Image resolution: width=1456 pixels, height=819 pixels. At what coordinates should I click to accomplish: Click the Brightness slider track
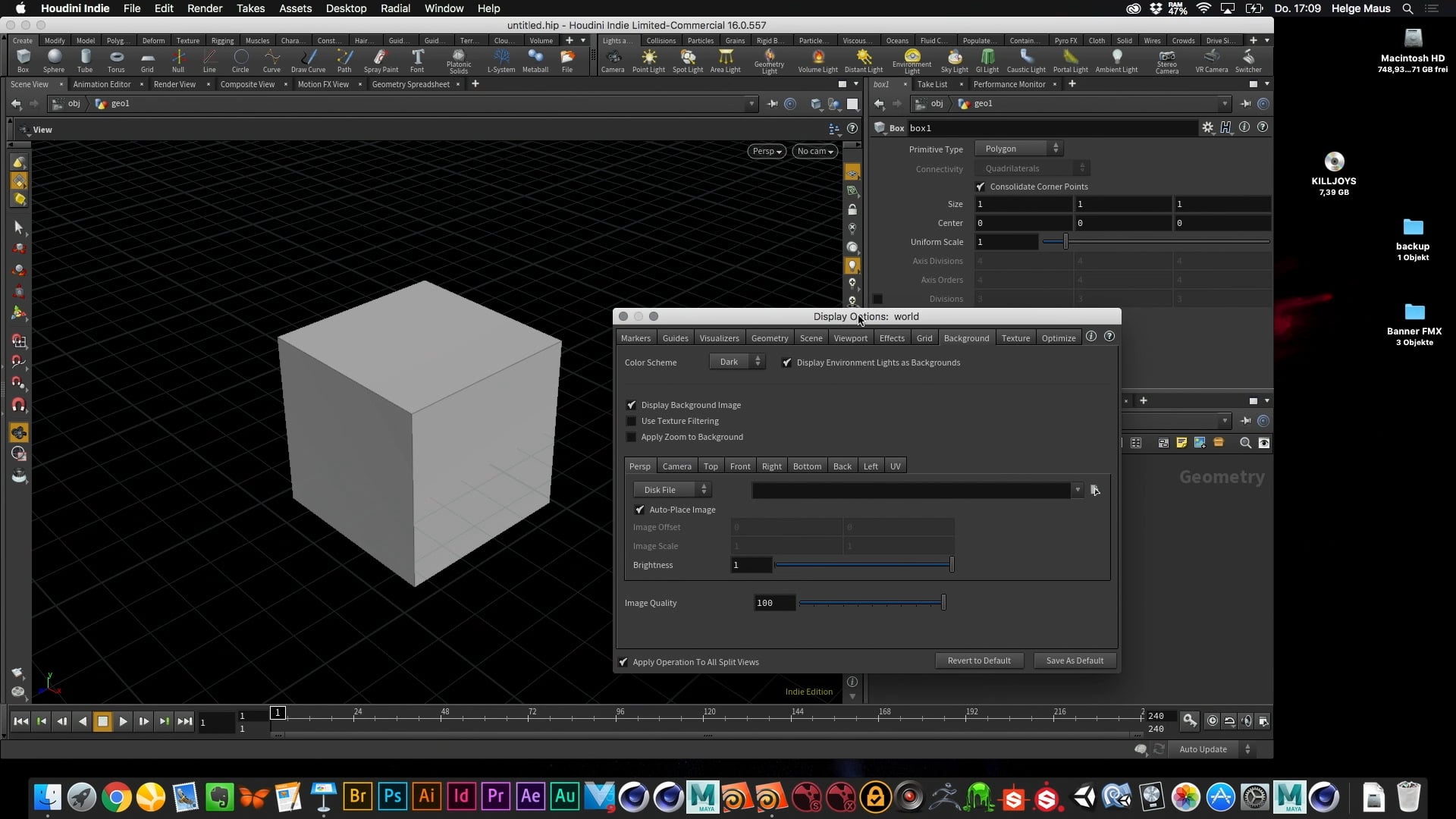(x=863, y=565)
